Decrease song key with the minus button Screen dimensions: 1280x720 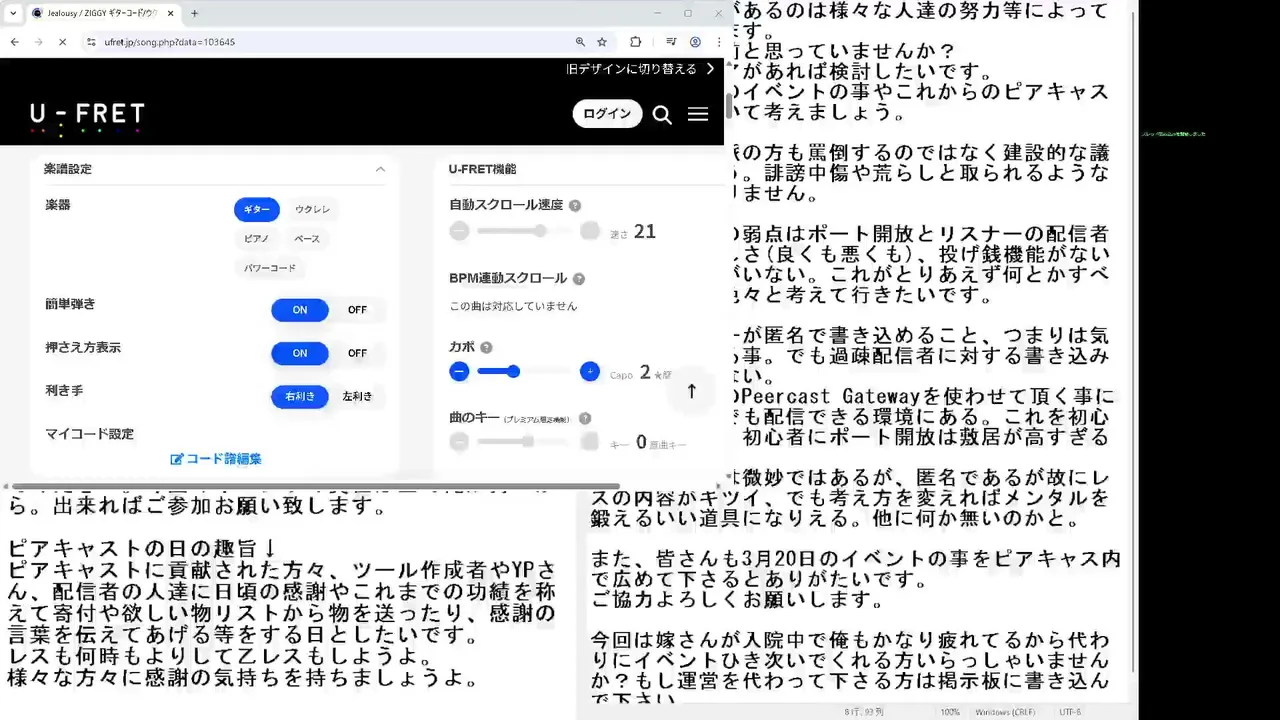pos(459,441)
